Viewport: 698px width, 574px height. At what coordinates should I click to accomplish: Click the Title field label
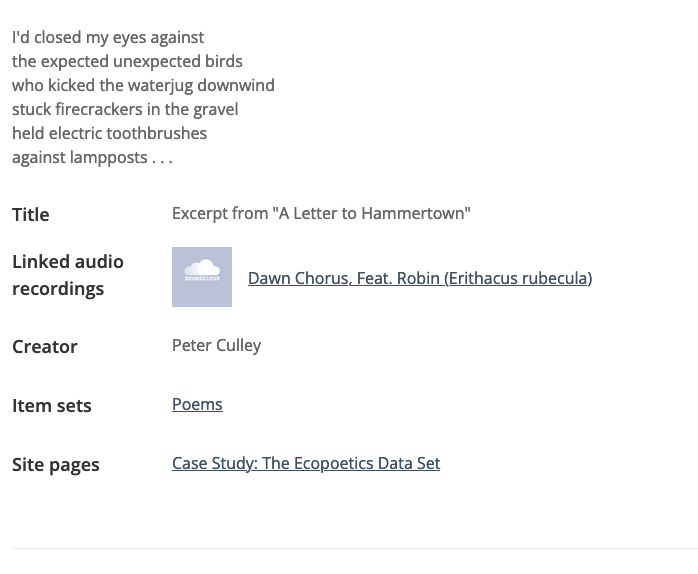point(31,215)
